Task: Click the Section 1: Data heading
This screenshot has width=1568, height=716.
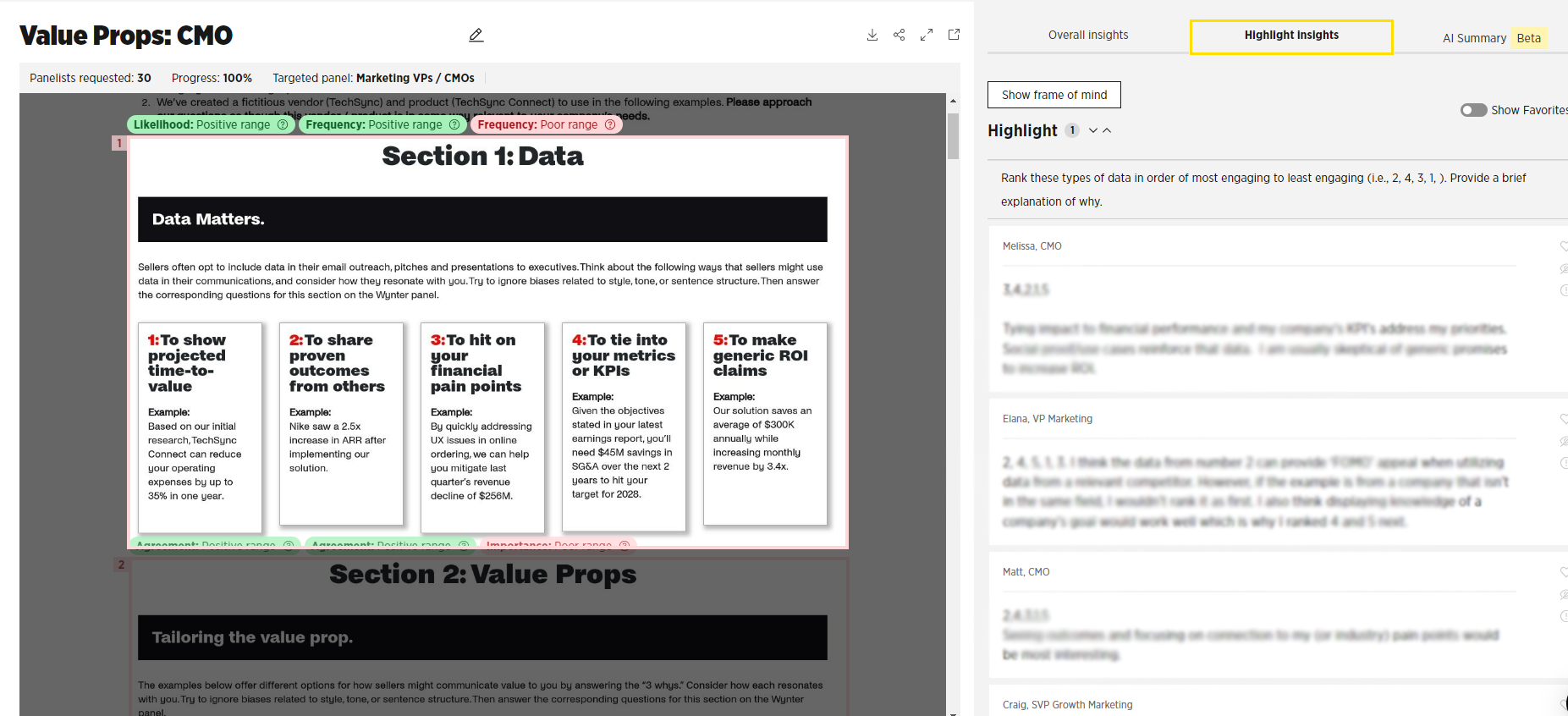Action: (x=482, y=157)
